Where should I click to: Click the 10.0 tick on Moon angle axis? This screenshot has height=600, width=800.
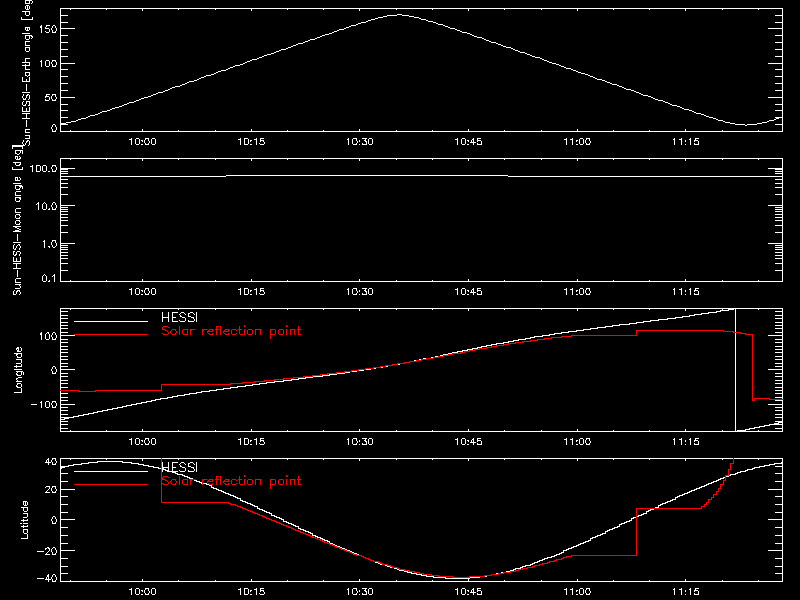pyautogui.click(x=46, y=206)
